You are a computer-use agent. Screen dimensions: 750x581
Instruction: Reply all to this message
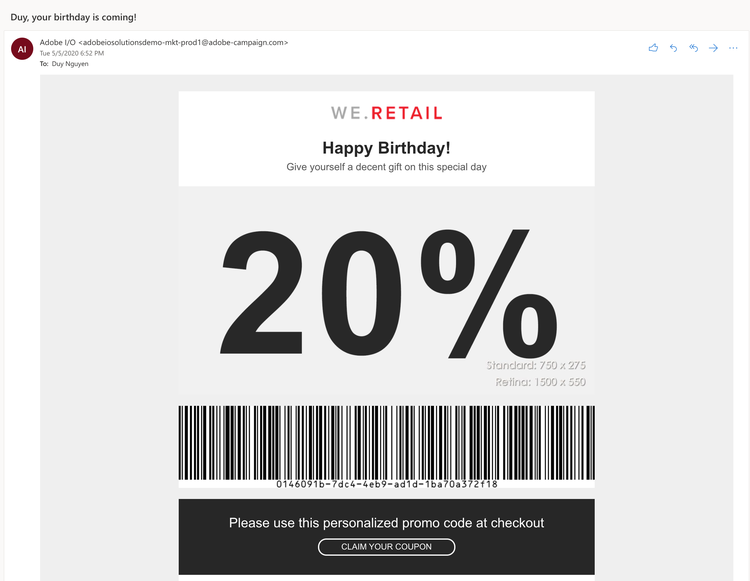point(693,47)
